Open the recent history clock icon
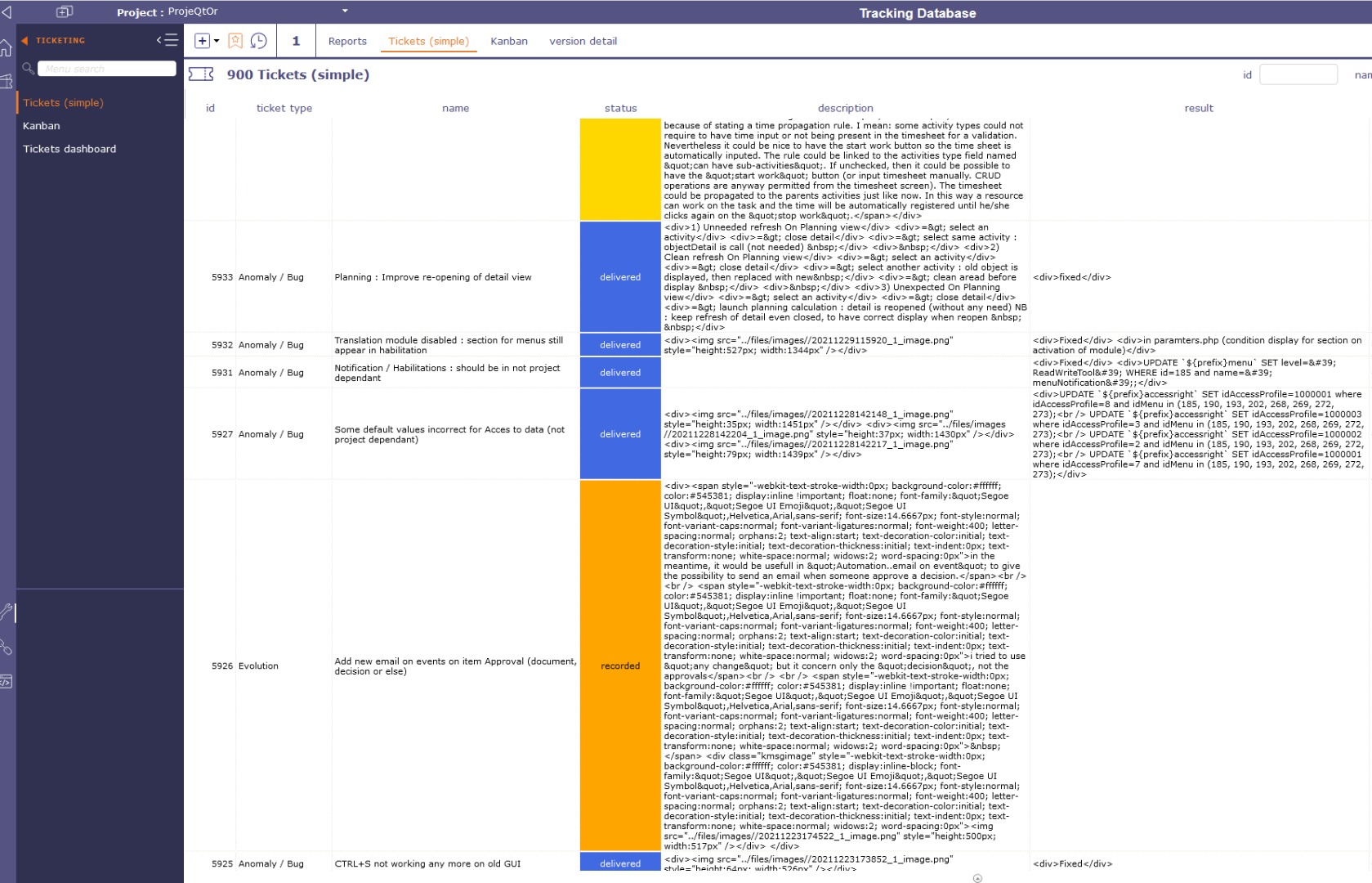This screenshot has width=1372, height=883. [258, 41]
